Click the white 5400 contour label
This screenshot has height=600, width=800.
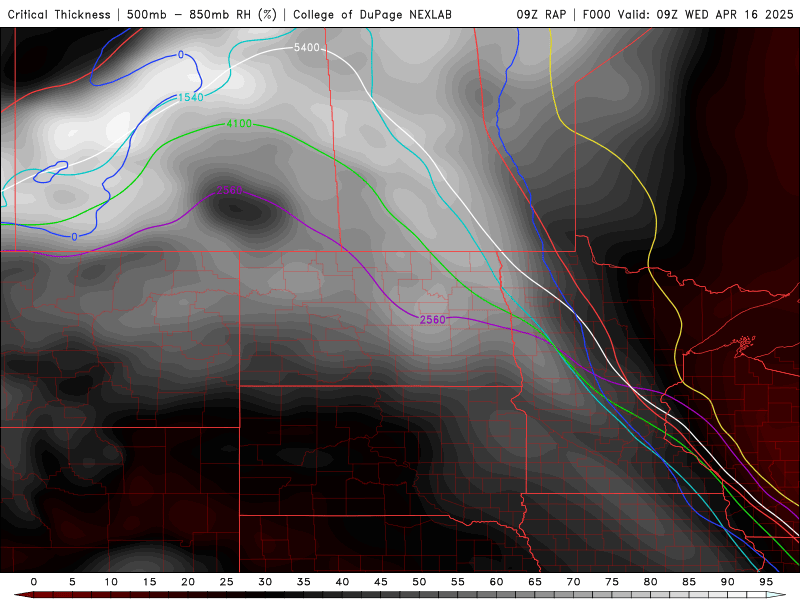307,47
